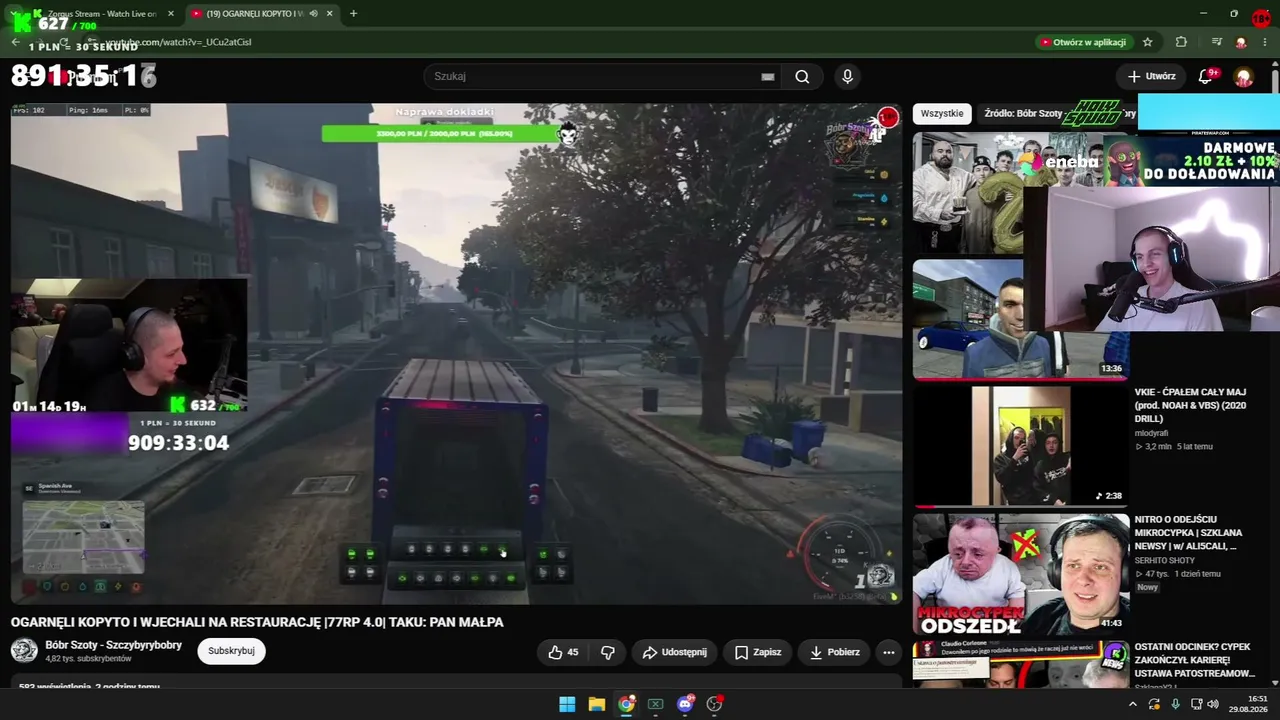Click the search magnifier button beside Szukaj

(x=802, y=77)
